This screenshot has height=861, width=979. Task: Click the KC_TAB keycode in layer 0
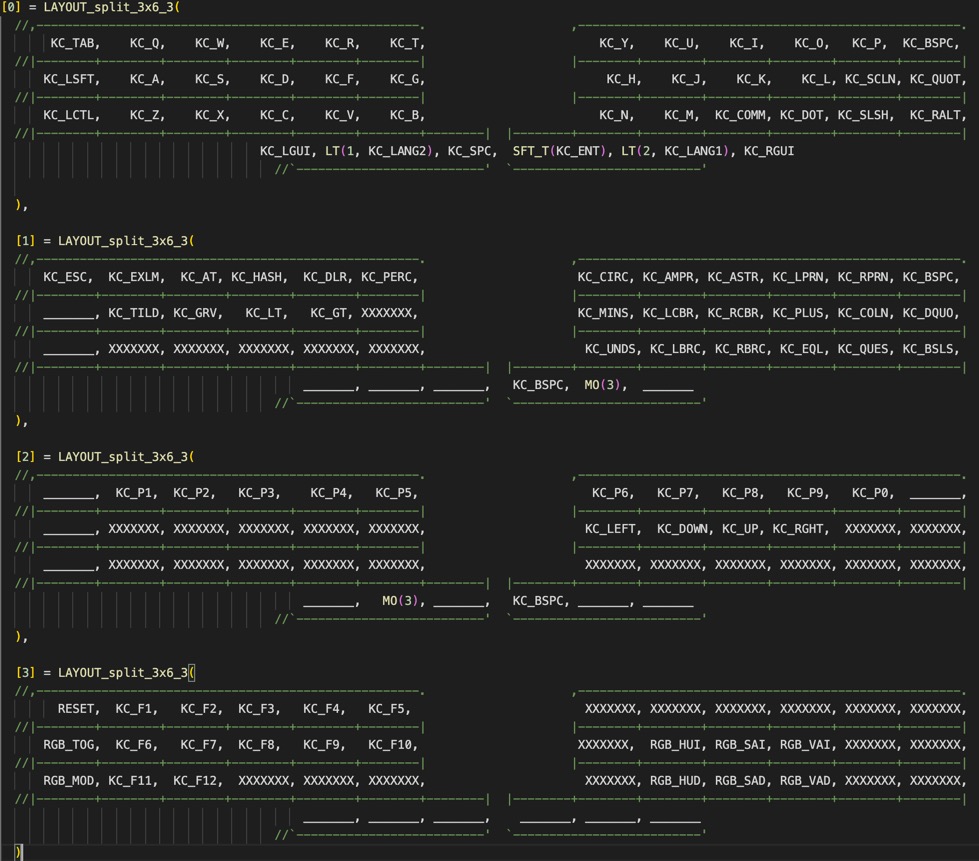(x=72, y=43)
